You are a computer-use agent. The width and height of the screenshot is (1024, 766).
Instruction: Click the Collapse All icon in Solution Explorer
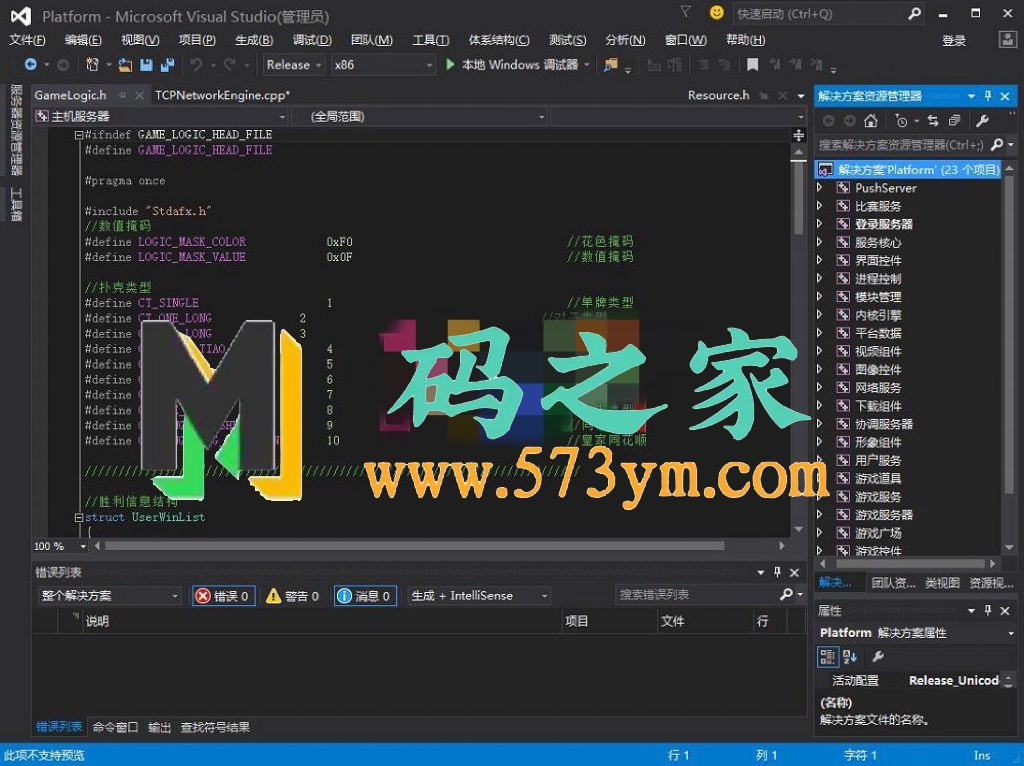pyautogui.click(x=954, y=121)
